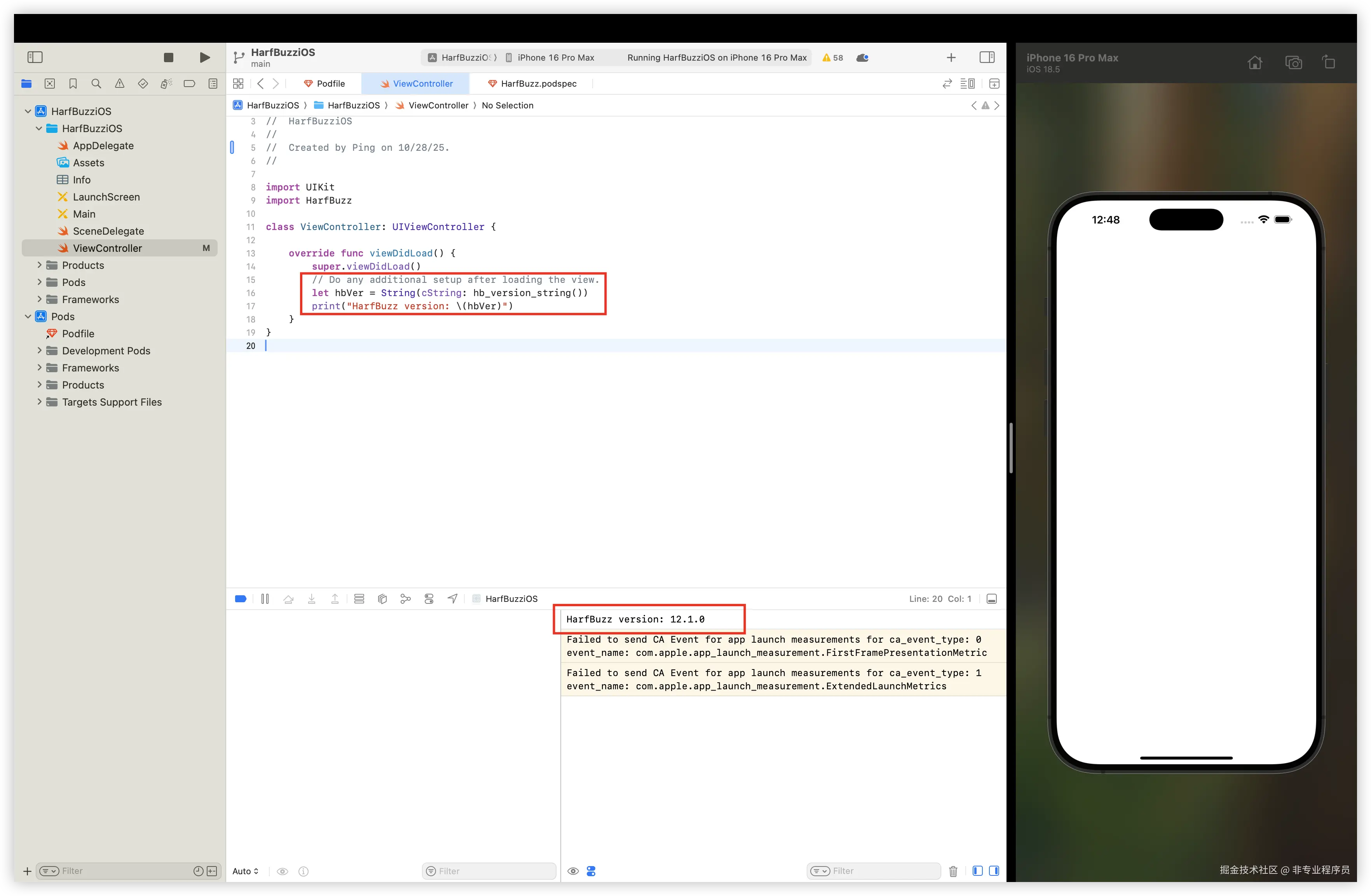Expand the Targets Support Files group
Screen dimensions: 1371x896
pos(39,402)
